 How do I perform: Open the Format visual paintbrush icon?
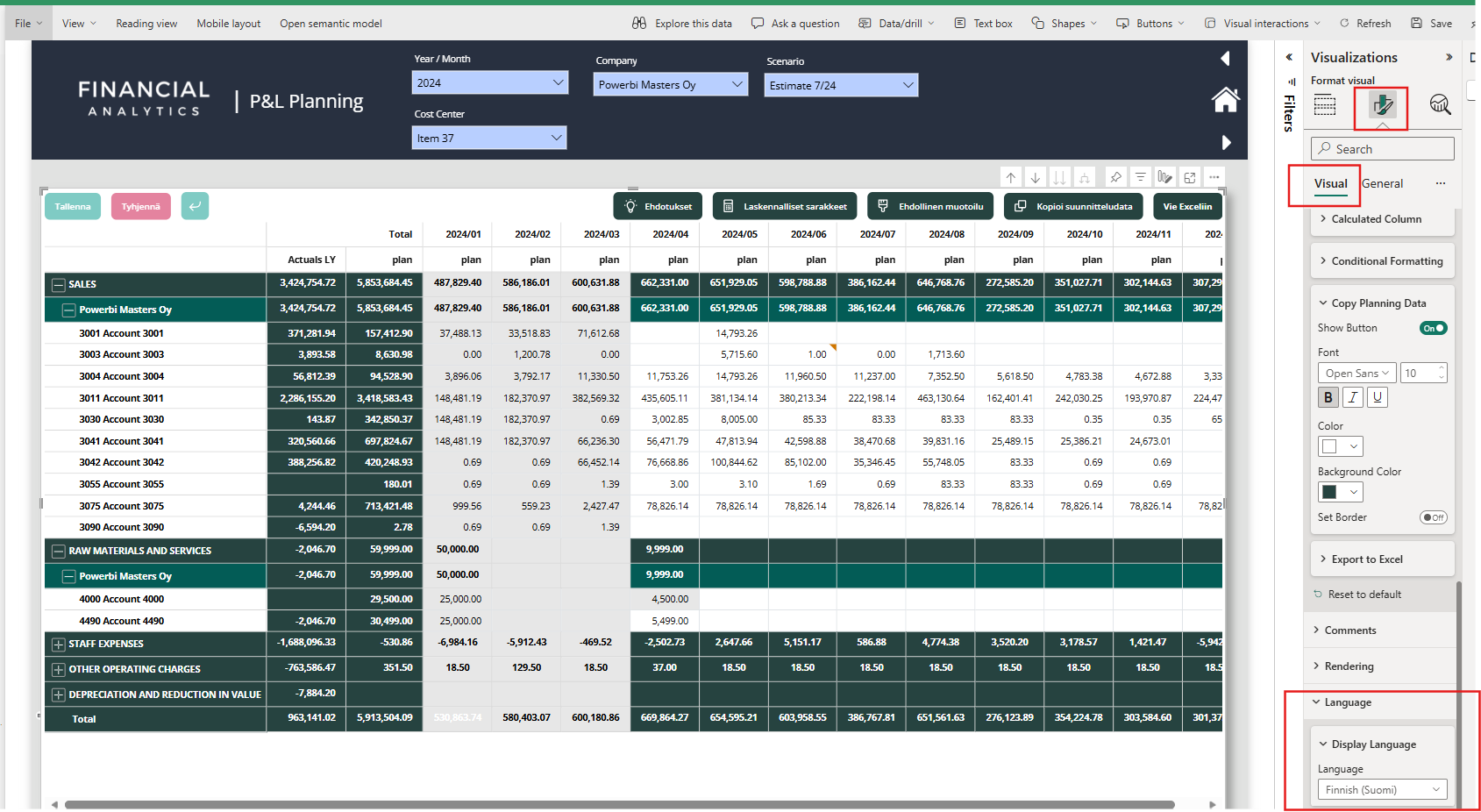point(1383,105)
